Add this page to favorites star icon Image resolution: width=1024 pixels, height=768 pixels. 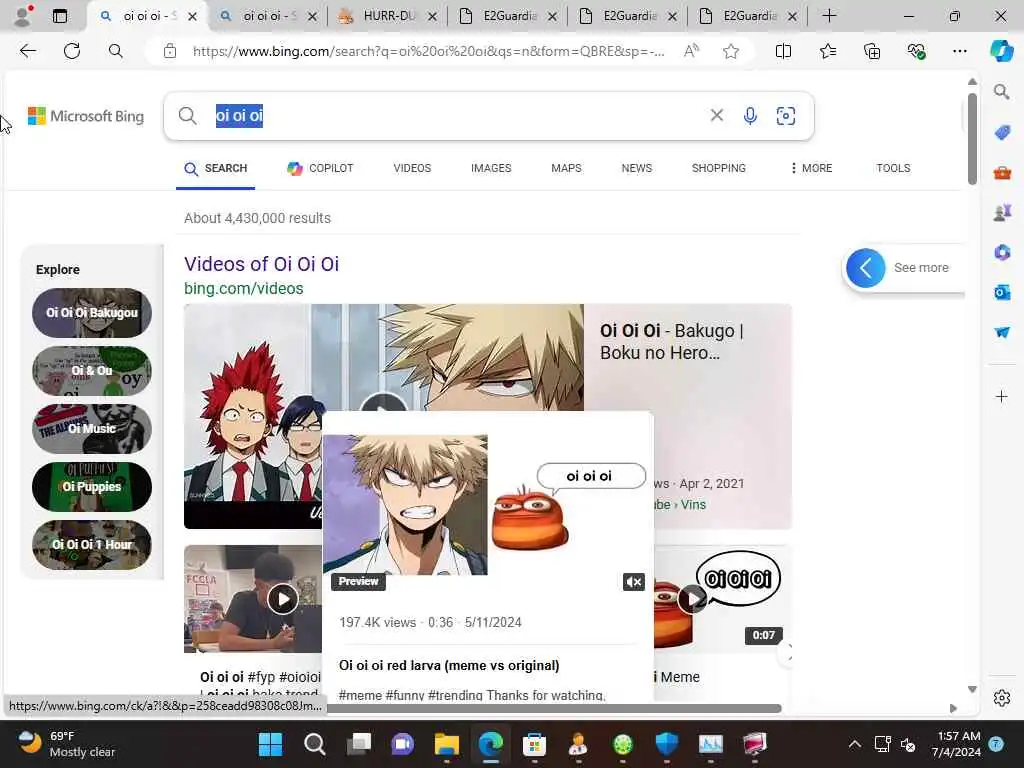click(731, 51)
